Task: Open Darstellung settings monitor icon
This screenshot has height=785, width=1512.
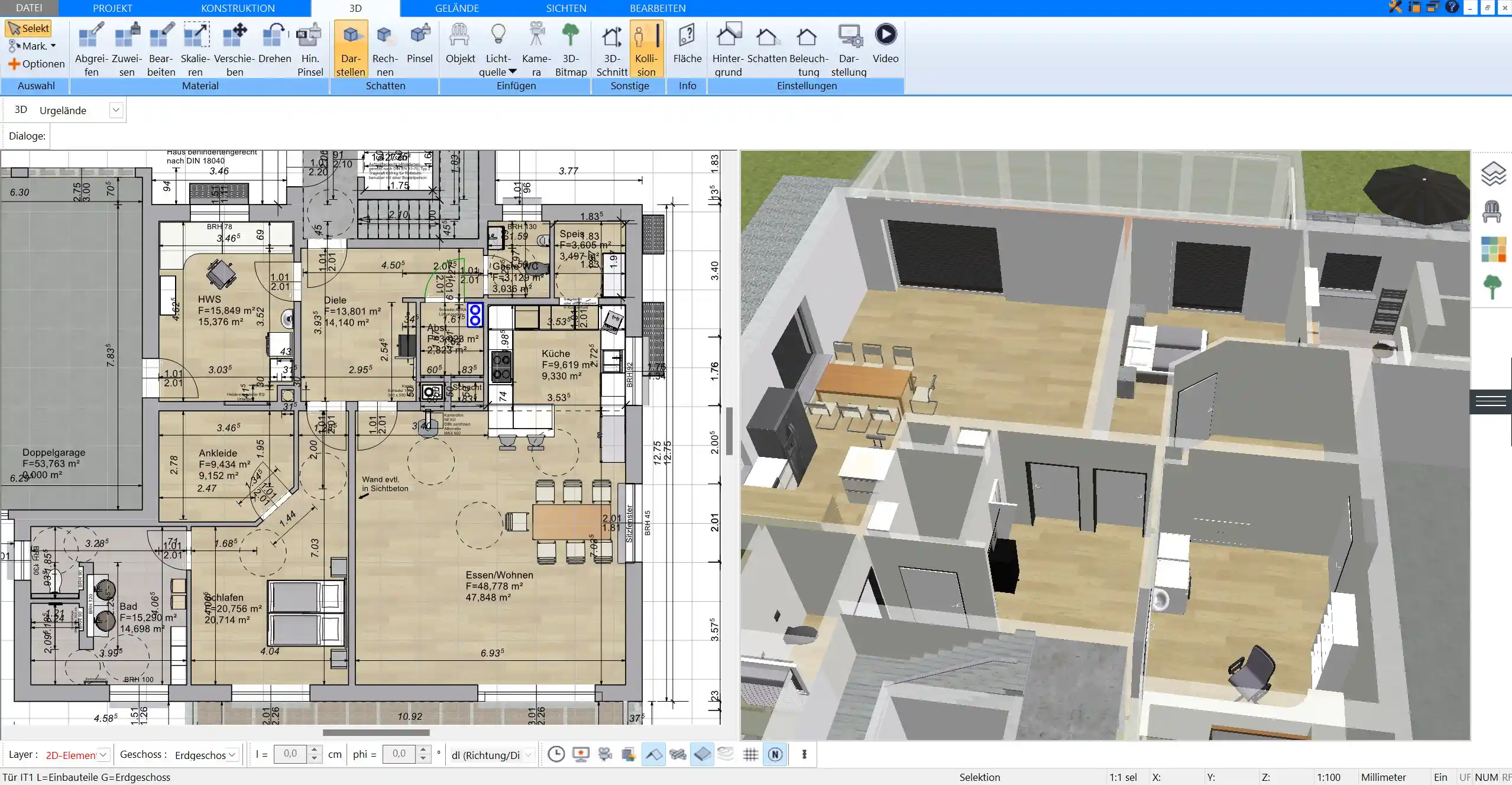Action: tap(849, 49)
